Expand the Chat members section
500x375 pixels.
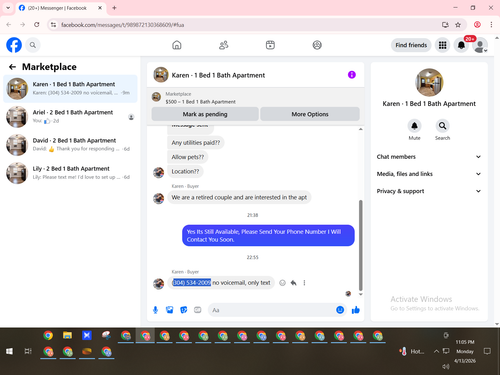[x=429, y=157]
